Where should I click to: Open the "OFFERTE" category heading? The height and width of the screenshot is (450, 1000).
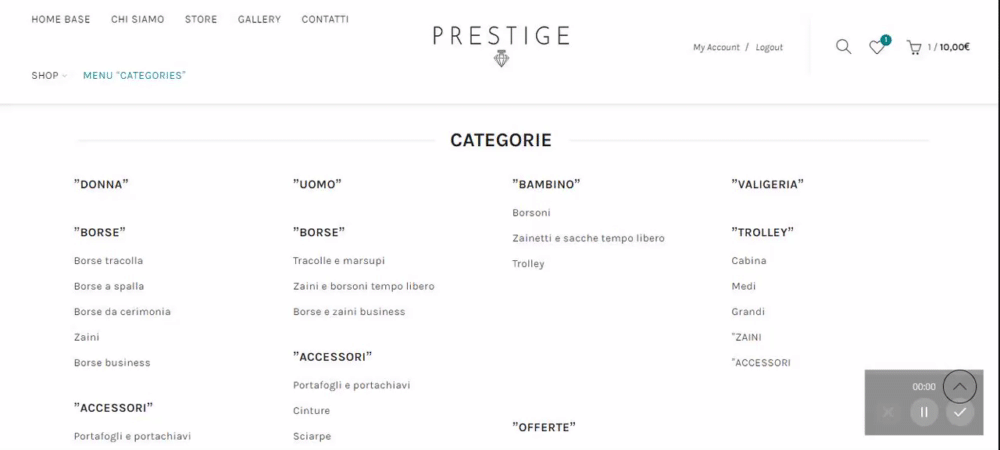tap(544, 428)
